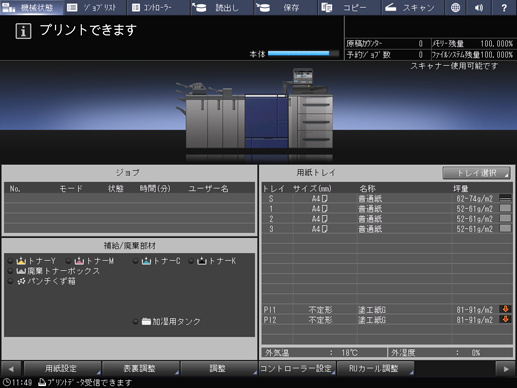
Task: Click the RUカール調整 button
Action: click(375, 368)
